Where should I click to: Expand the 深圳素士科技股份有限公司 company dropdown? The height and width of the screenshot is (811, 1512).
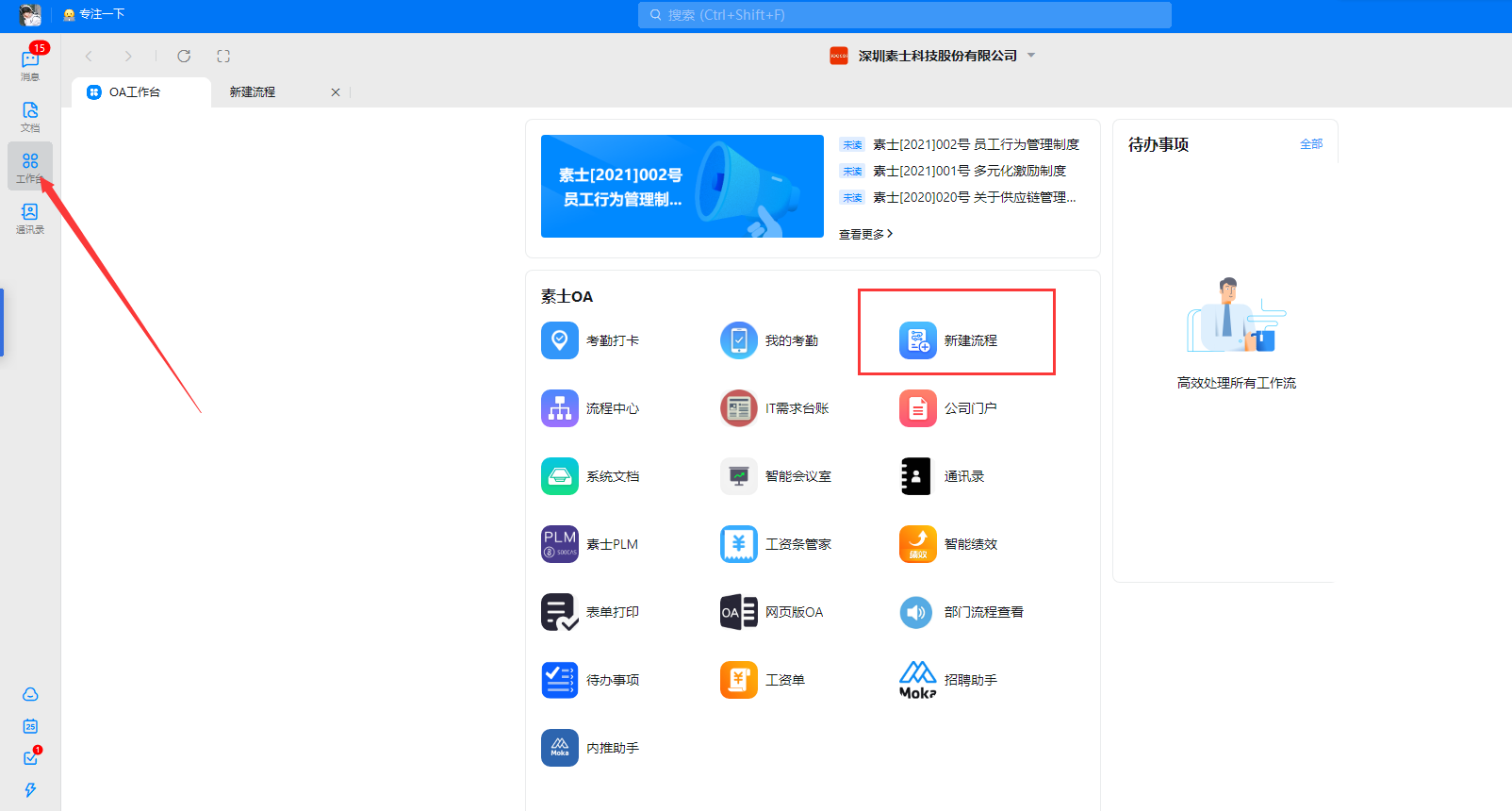coord(1031,56)
